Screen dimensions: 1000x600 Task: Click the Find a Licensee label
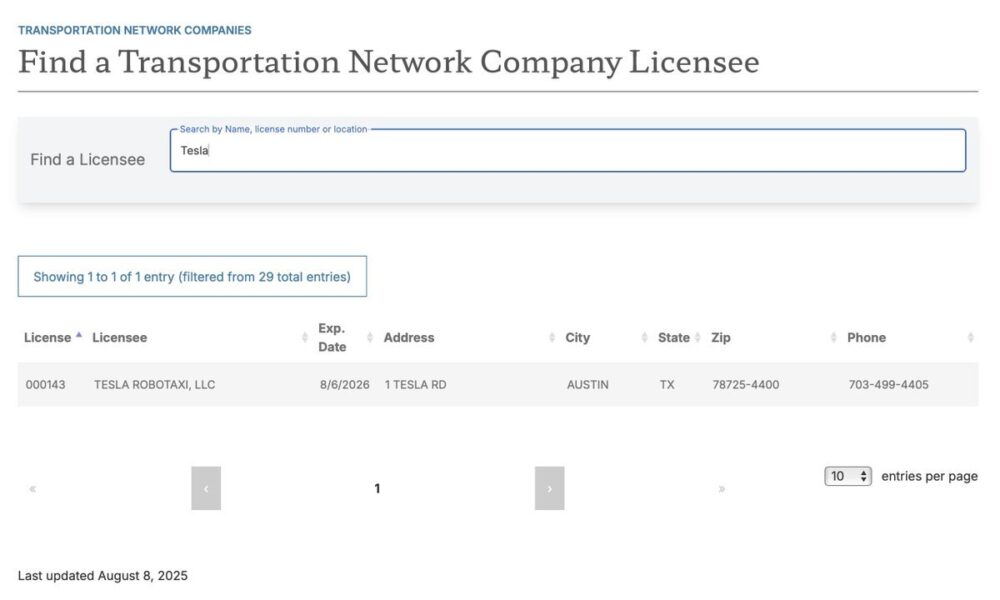coord(87,159)
